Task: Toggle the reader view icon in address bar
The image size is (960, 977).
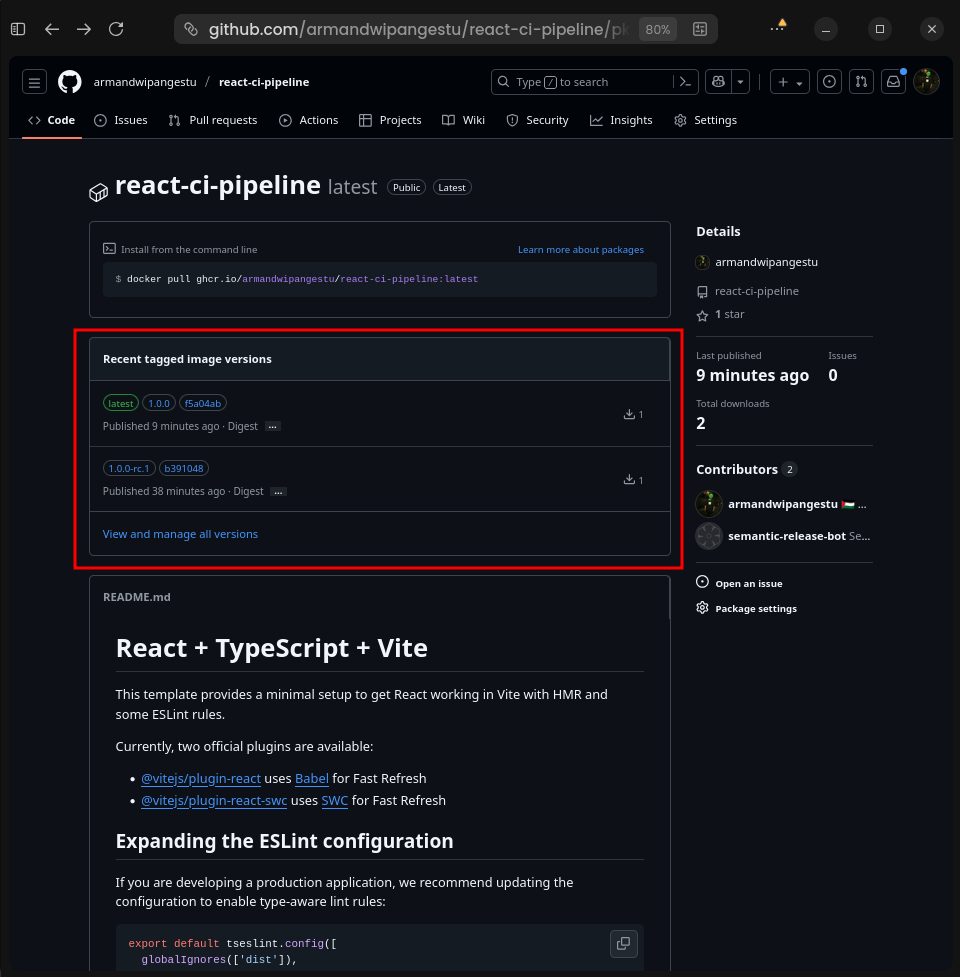Action: [x=700, y=29]
